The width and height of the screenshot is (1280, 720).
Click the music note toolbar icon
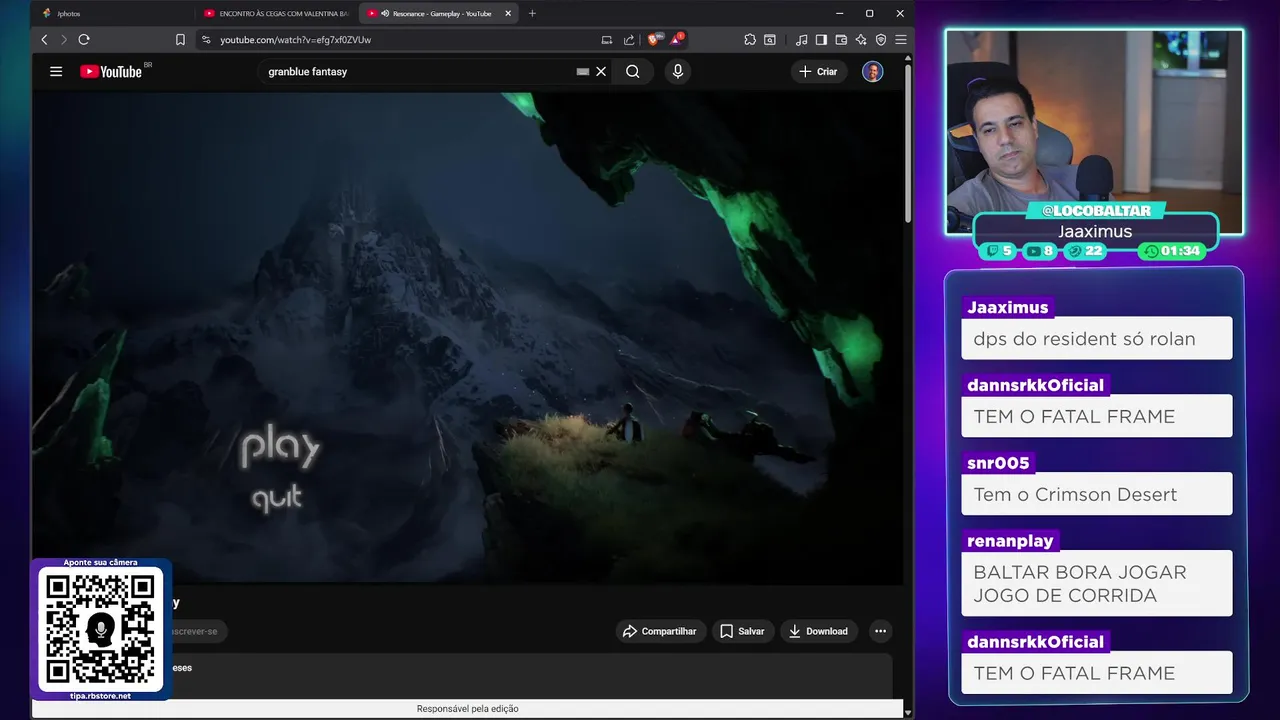point(801,40)
